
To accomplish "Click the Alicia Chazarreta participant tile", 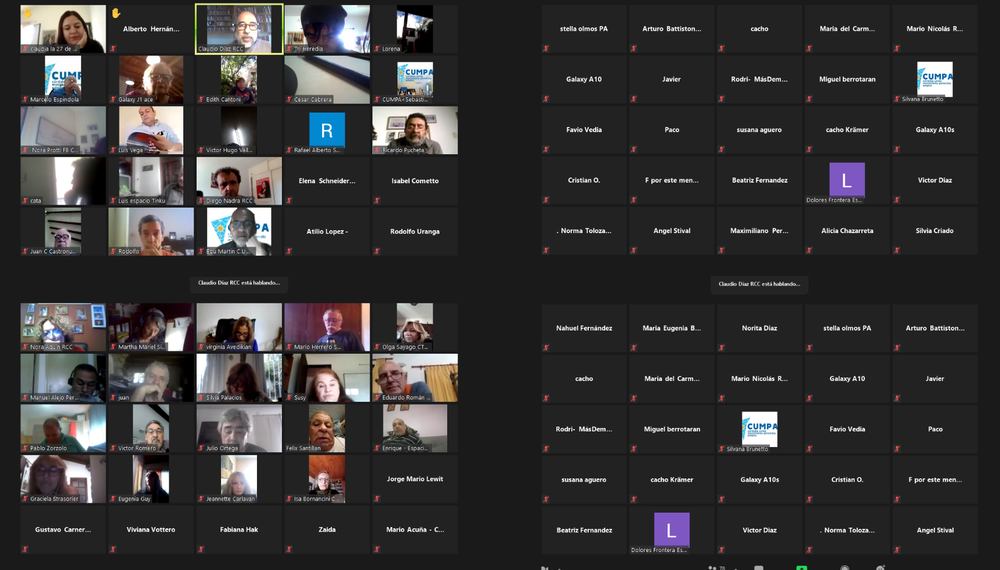I will click(847, 231).
